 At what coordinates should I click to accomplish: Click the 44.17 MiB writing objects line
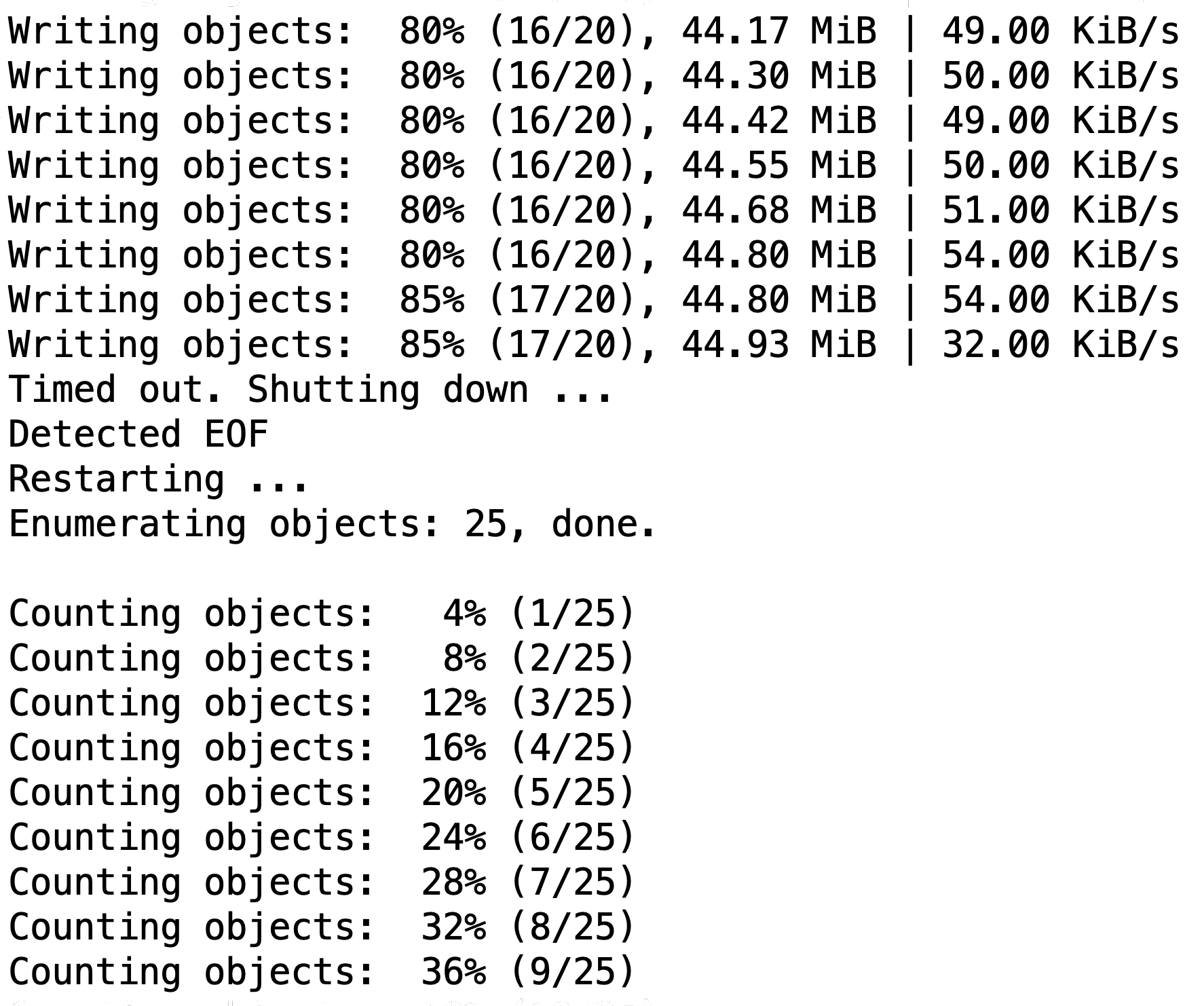coord(594,32)
